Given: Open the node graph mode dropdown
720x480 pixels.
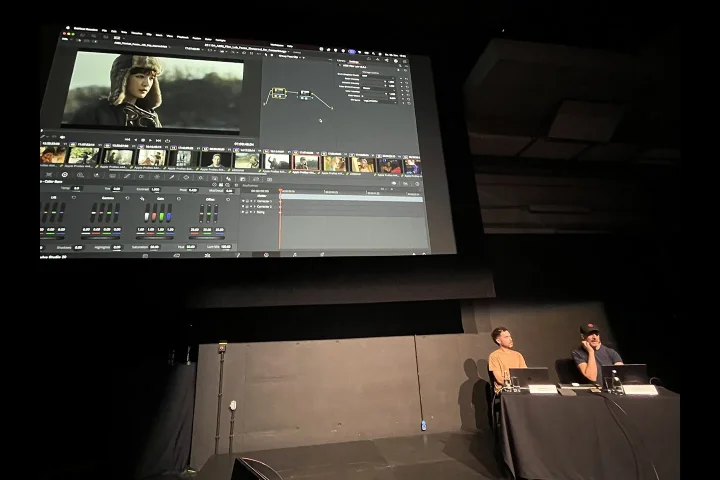Looking at the screenshot, I should (x=289, y=56).
